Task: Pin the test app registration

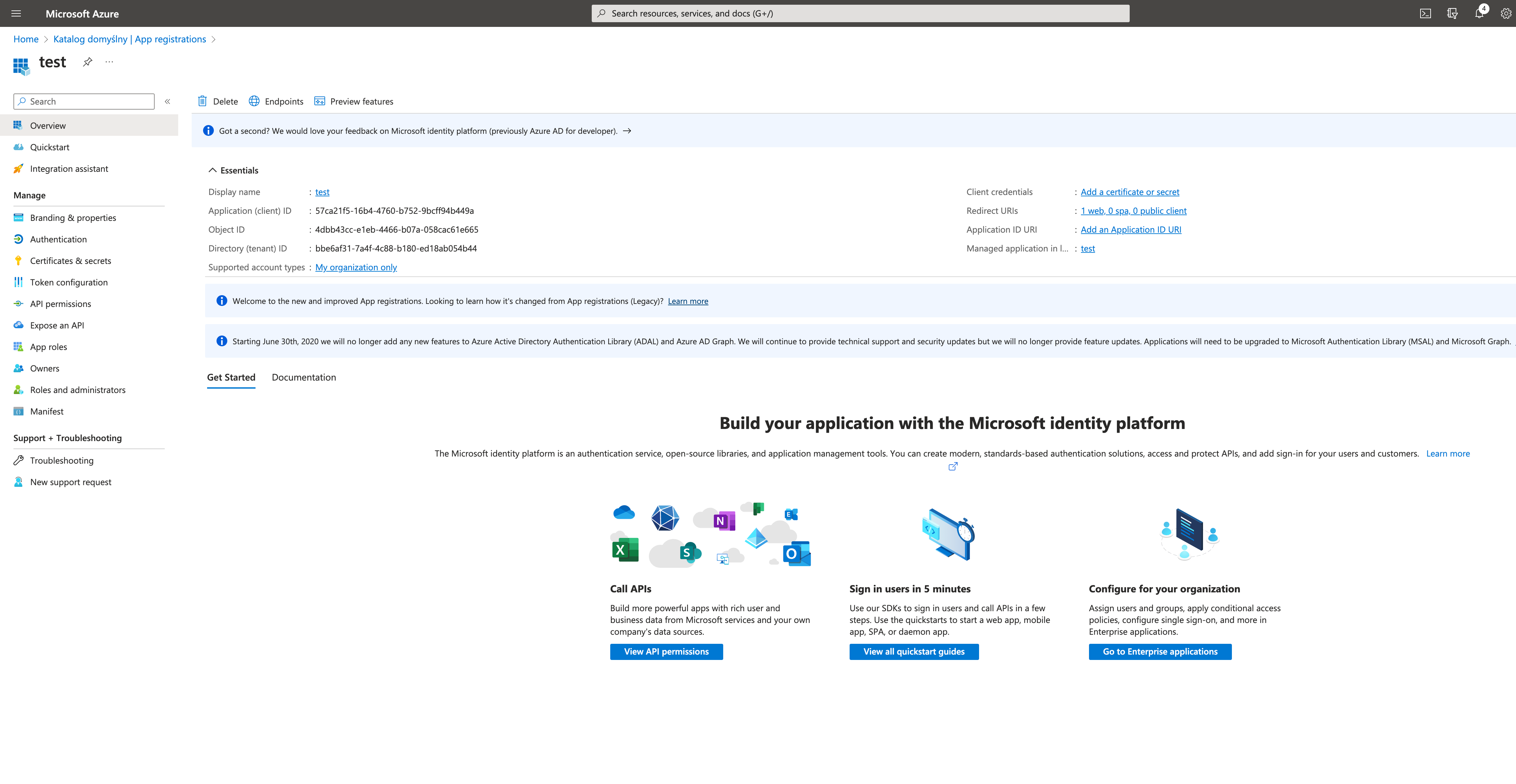Action: 88,62
